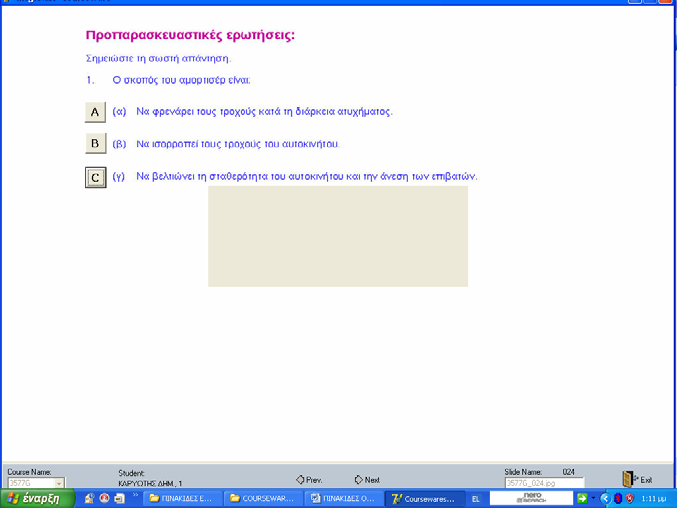Click instruction text Σημειώστε τη σωστή απάντηση
Viewport: 677px width, 508px height.
pos(158,58)
